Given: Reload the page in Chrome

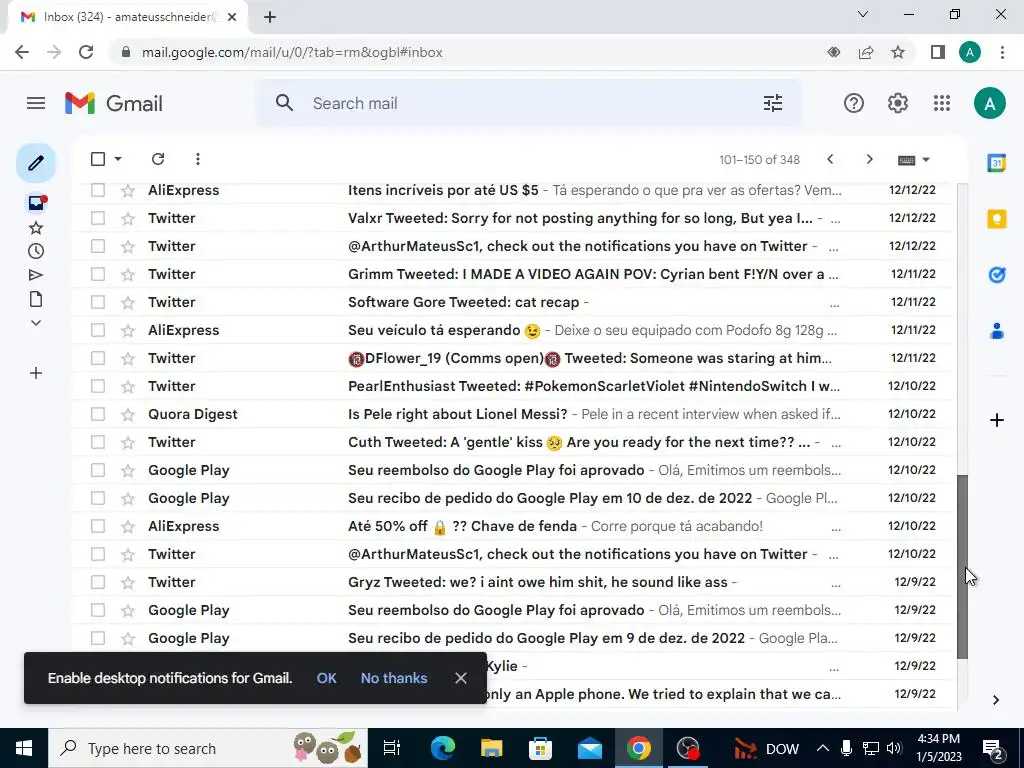Looking at the screenshot, I should coord(86,52).
